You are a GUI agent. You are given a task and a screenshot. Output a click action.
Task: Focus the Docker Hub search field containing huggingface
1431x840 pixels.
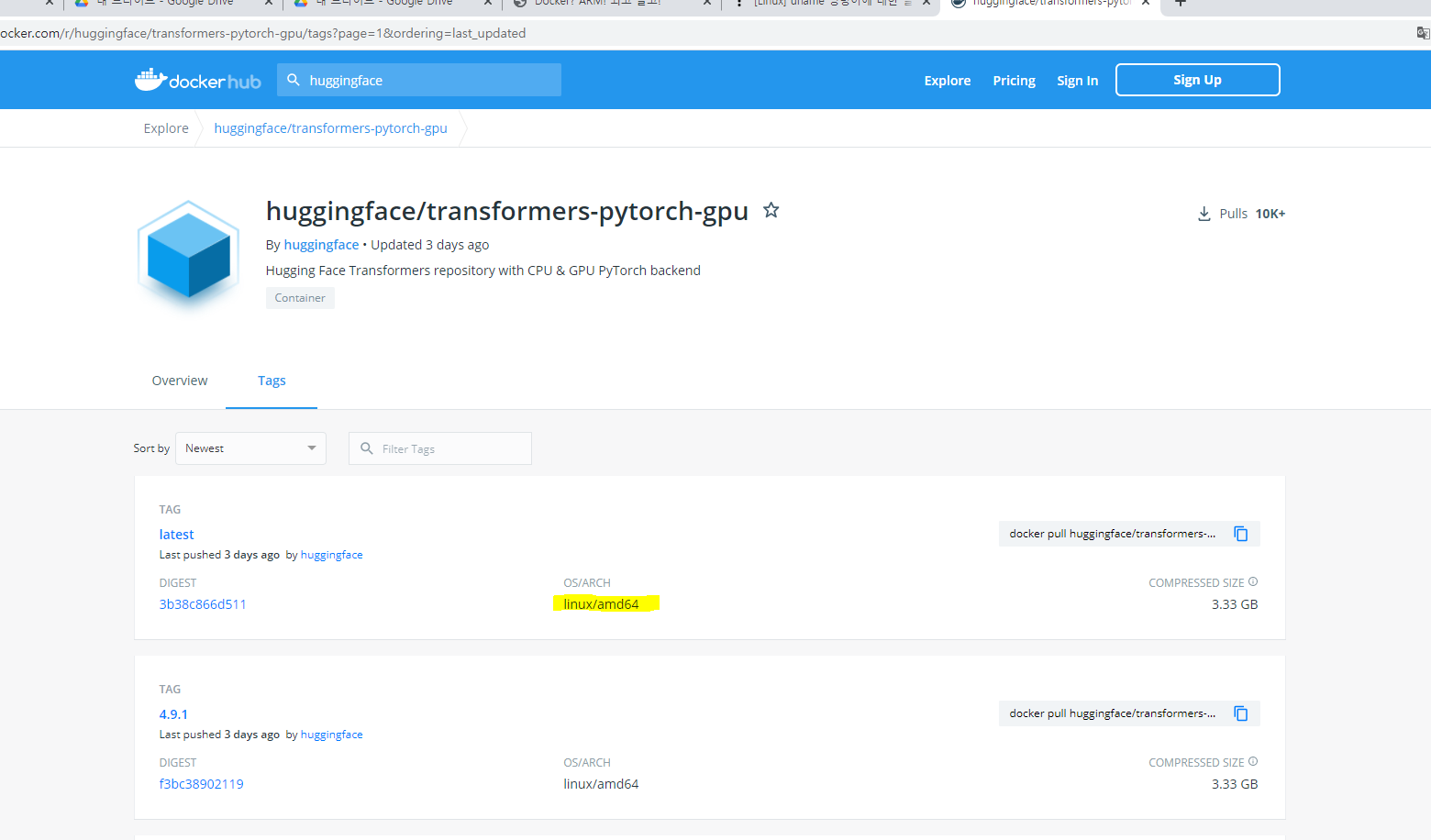419,80
